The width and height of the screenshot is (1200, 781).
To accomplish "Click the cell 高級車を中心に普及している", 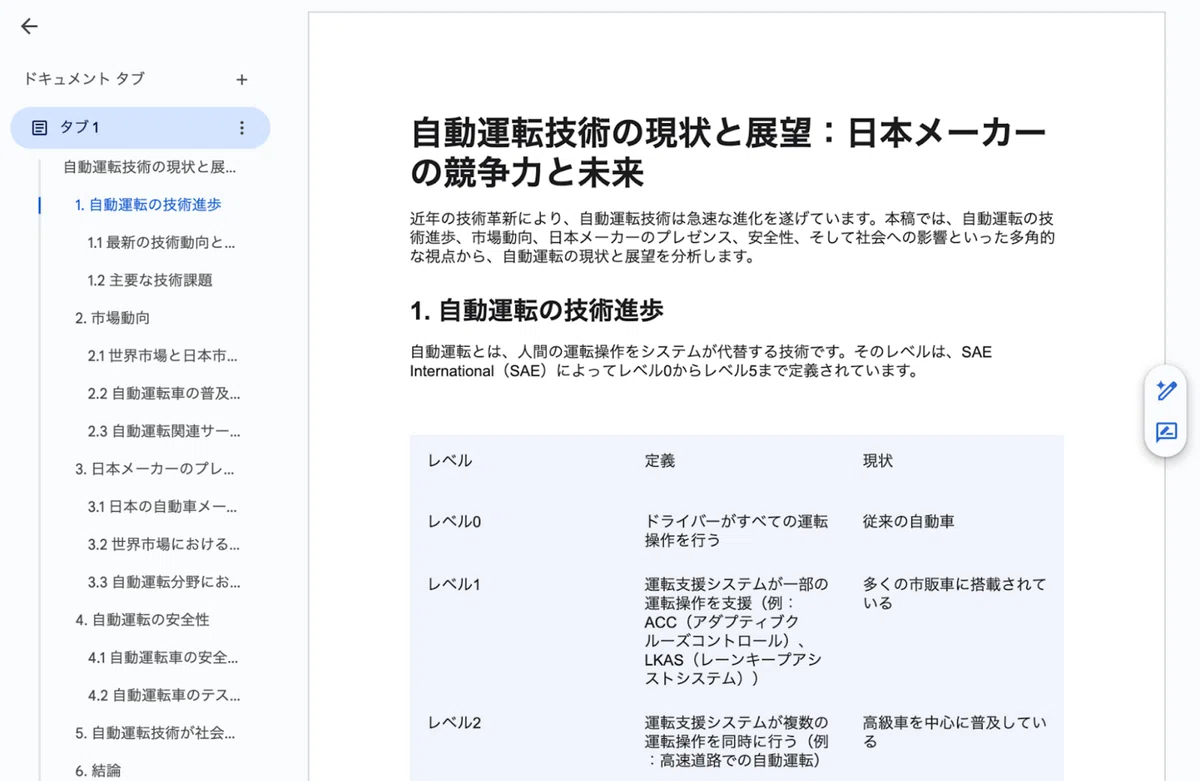I will pyautogui.click(x=955, y=732).
